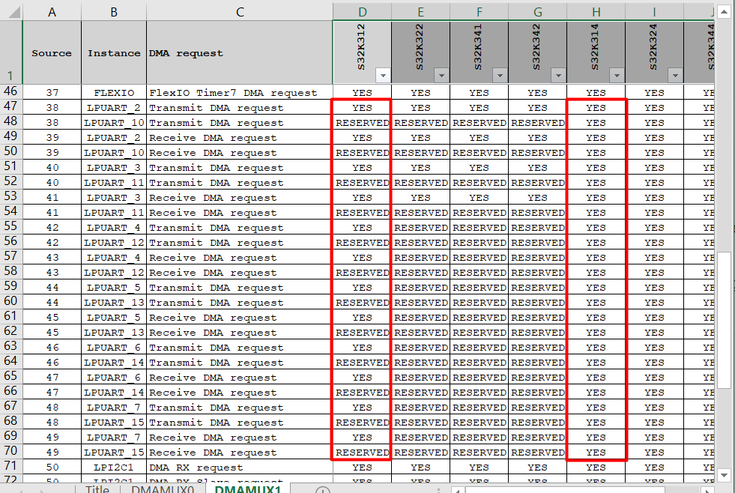This screenshot has width=735, height=493.
Task: Select row 55 header
Action: [x=11, y=227]
